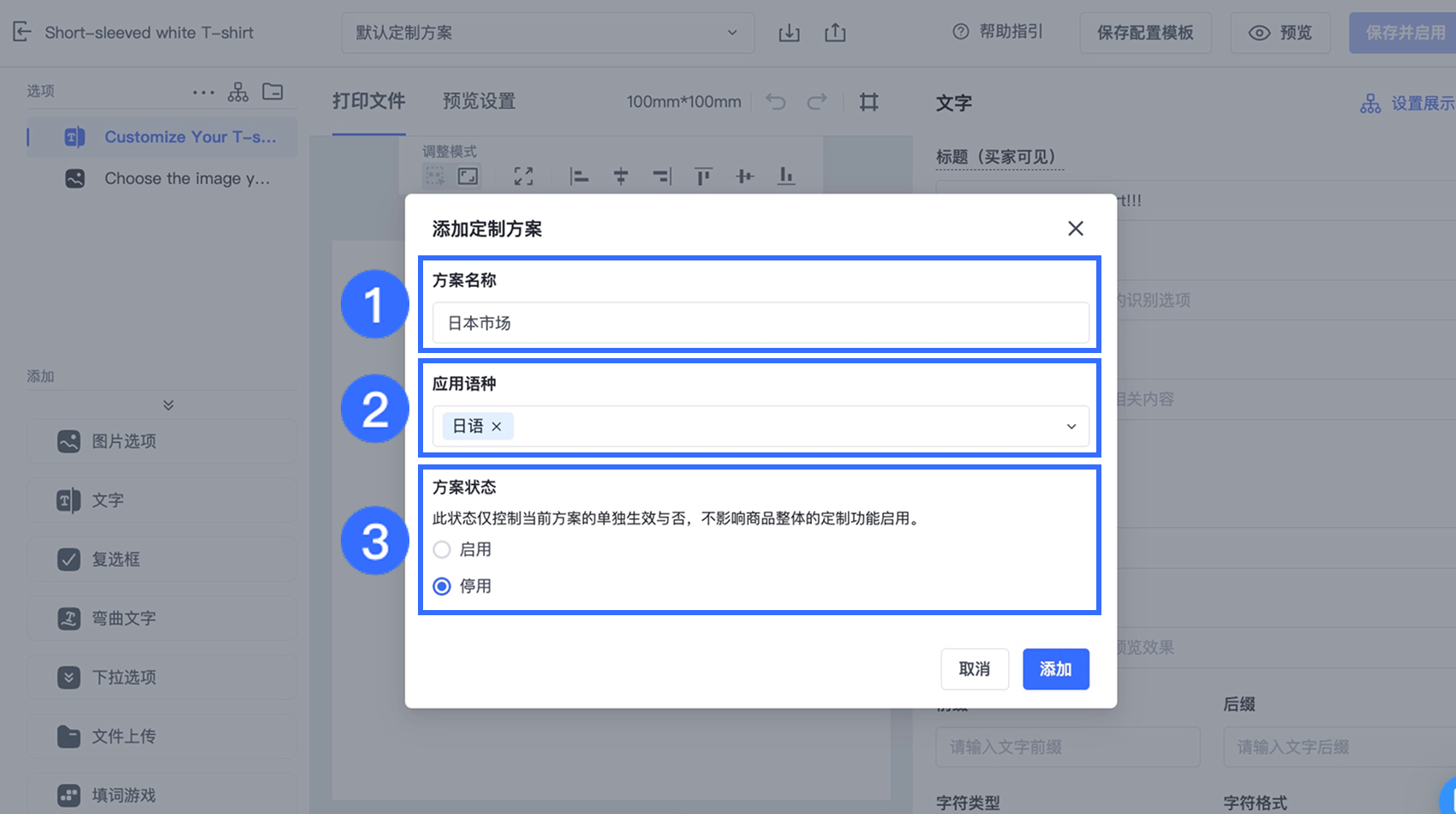
Task: Click the upload share icon in top bar
Action: [x=835, y=33]
